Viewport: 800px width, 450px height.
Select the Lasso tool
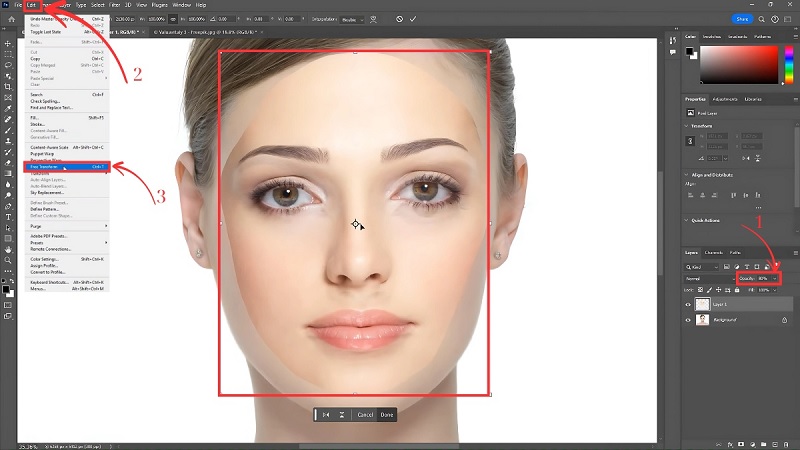pos(8,65)
